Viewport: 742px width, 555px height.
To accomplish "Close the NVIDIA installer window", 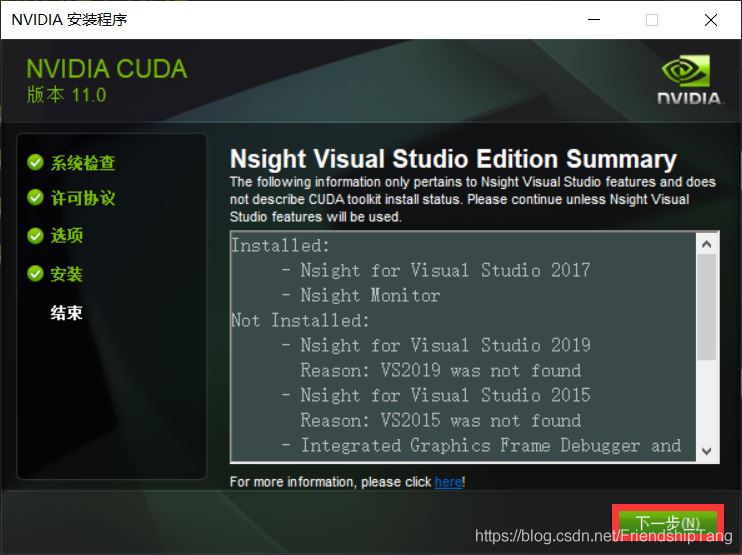I will click(710, 20).
